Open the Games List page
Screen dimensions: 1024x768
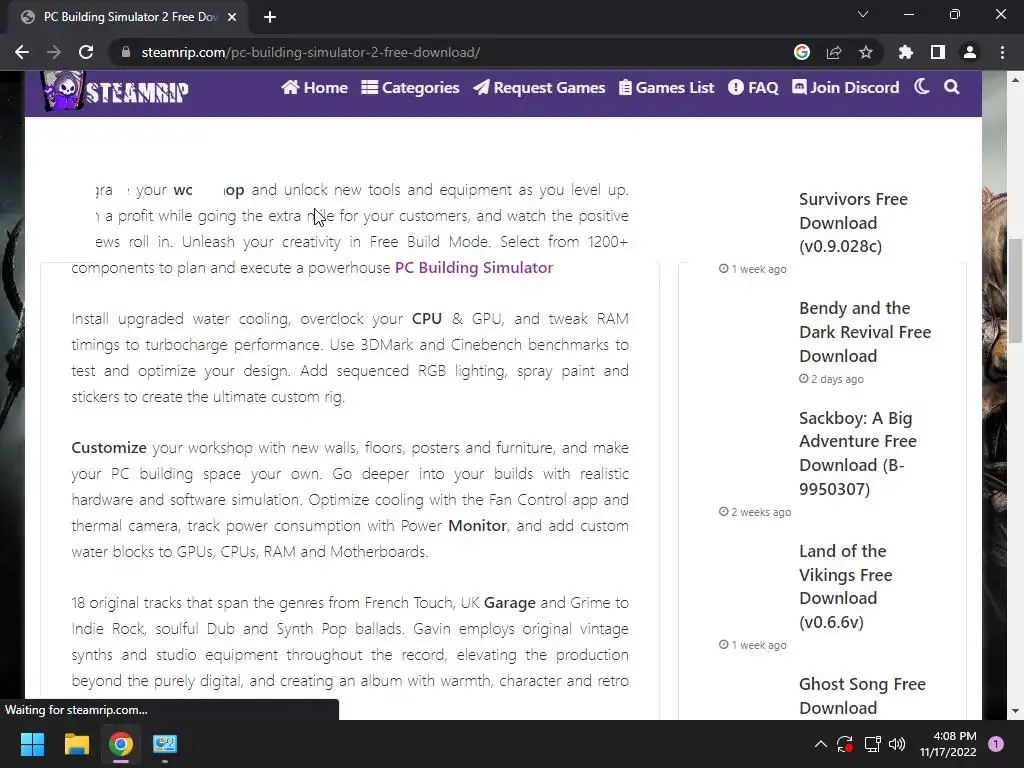[x=667, y=88]
